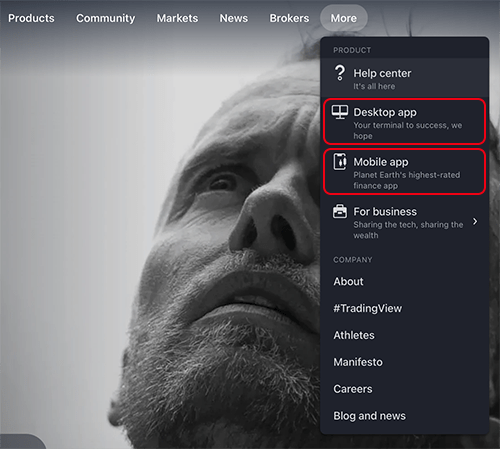This screenshot has height=449, width=500.
Task: Click the Mobile app phone icon
Action: (x=340, y=162)
